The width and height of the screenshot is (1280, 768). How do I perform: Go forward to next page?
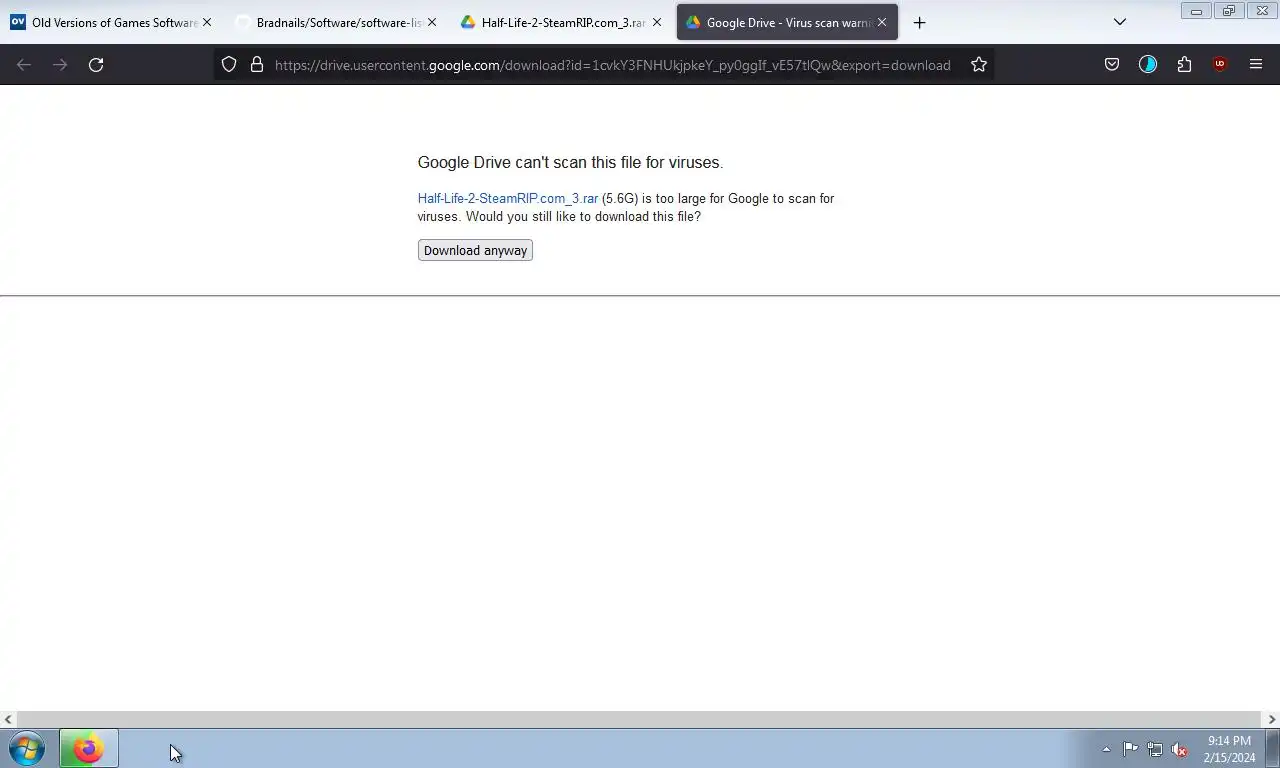tap(60, 64)
